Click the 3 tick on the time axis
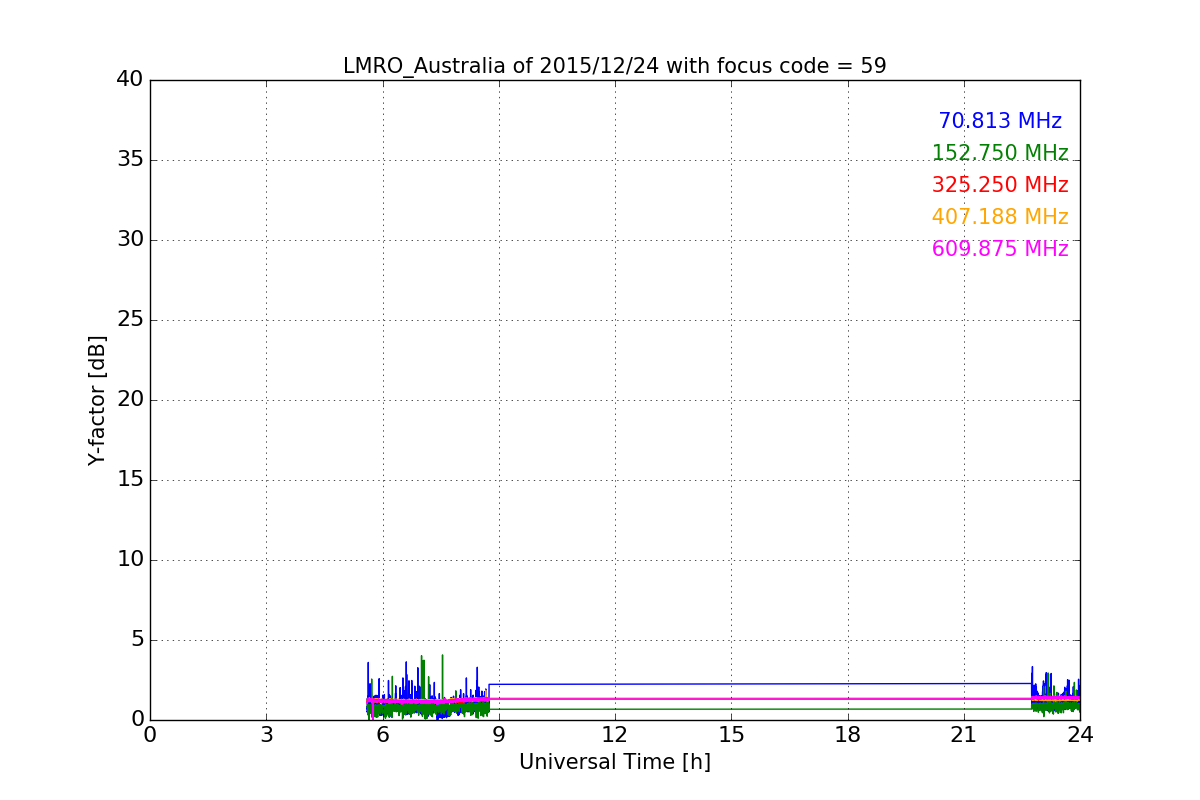The width and height of the screenshot is (1200, 800). pos(266,735)
